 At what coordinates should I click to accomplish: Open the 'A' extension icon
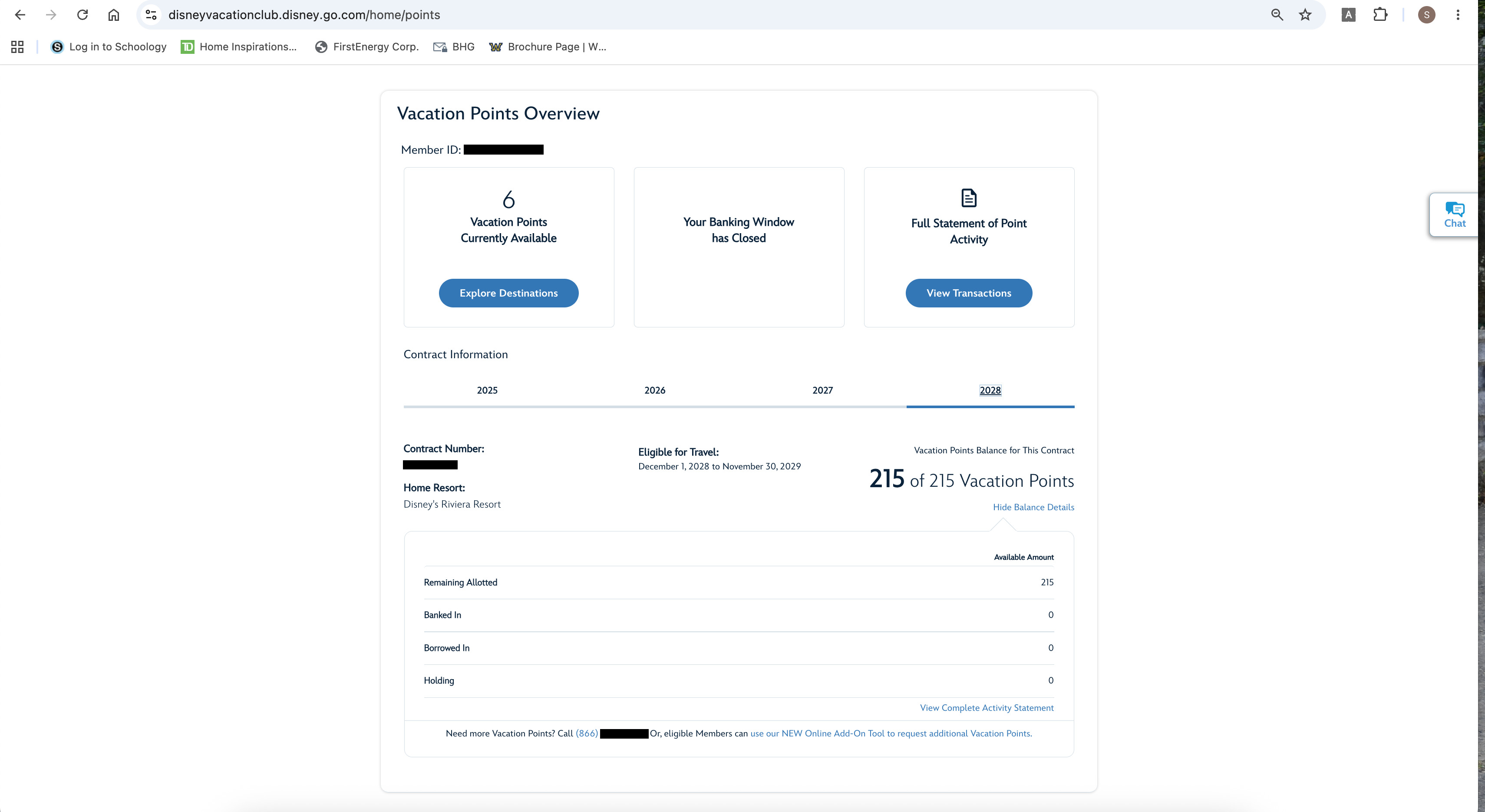[1348, 15]
